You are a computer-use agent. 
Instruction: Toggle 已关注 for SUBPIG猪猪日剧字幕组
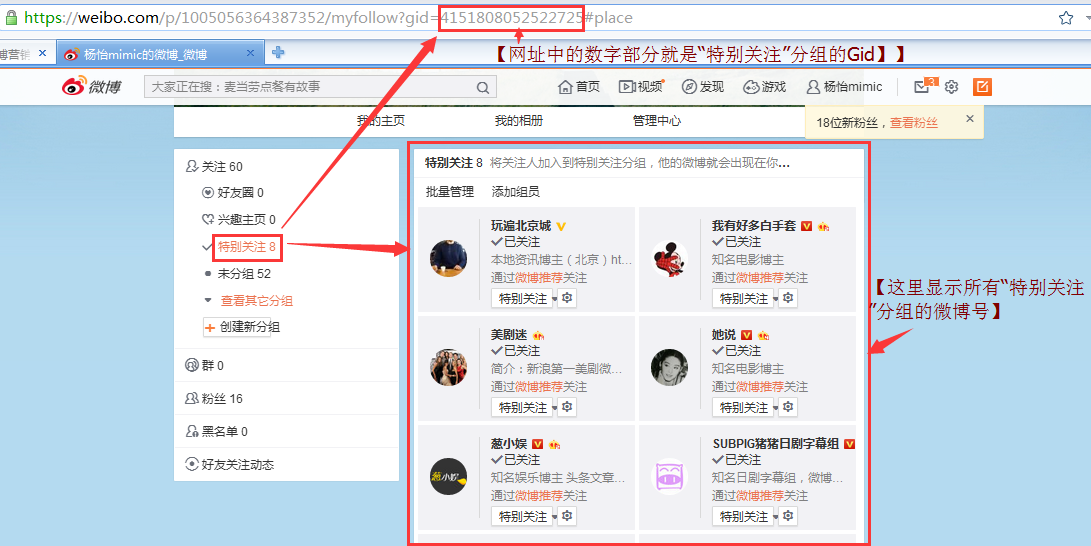point(736,460)
